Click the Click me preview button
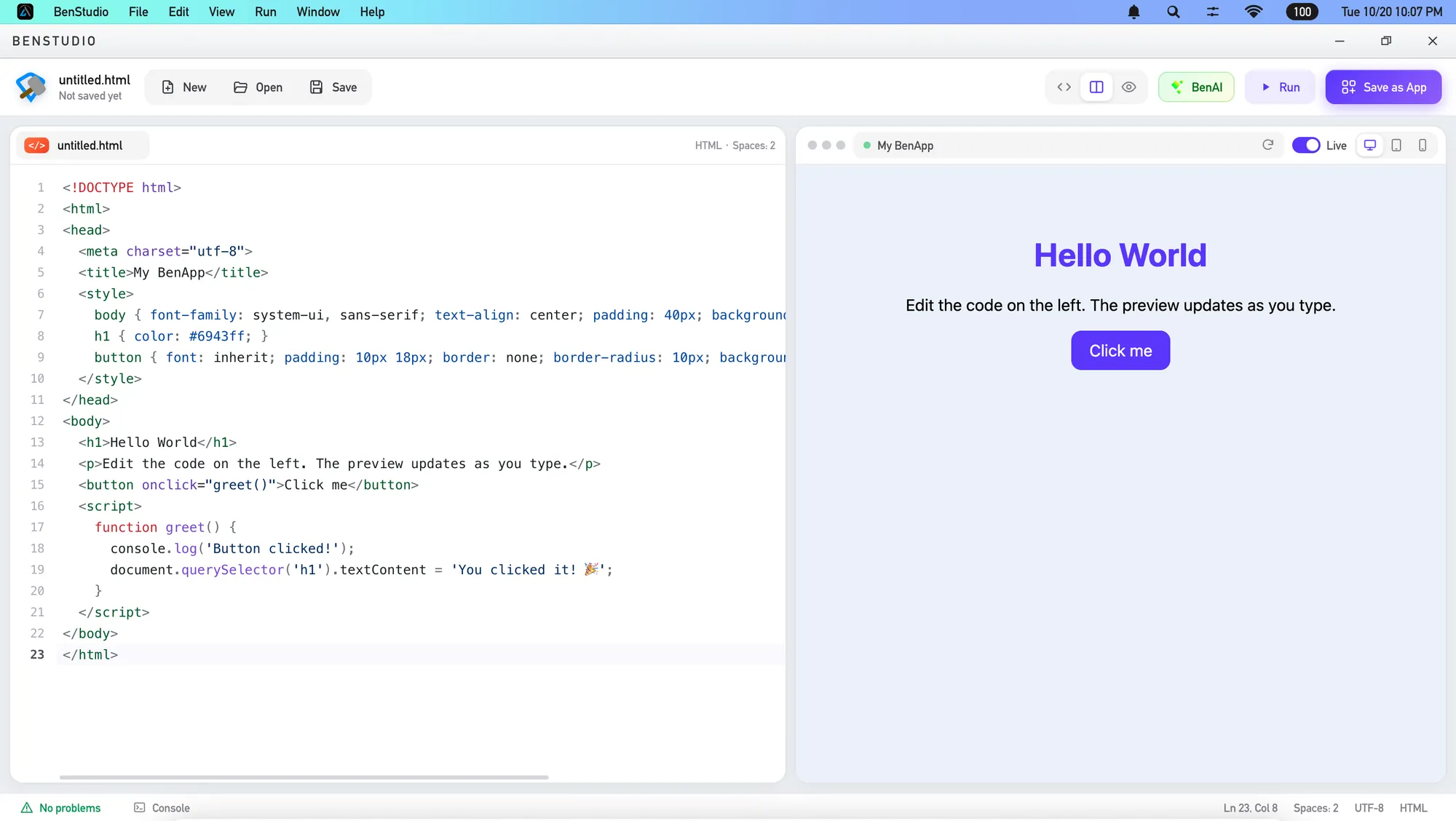Screen dimensions: 1456x821 (x=1120, y=351)
